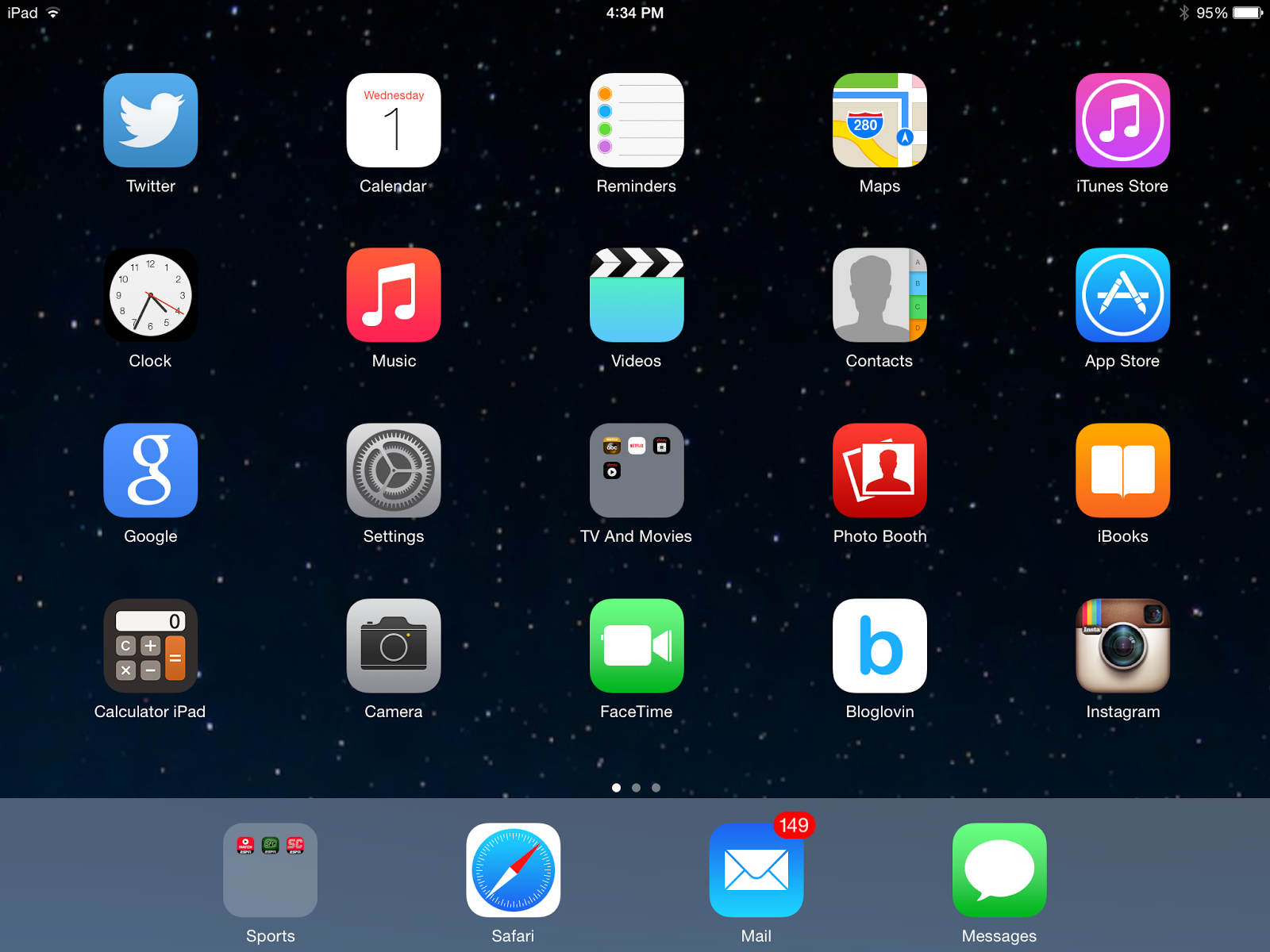Tap the Mail badge showing 149
Screen dimensions: 1270x952
tap(794, 825)
